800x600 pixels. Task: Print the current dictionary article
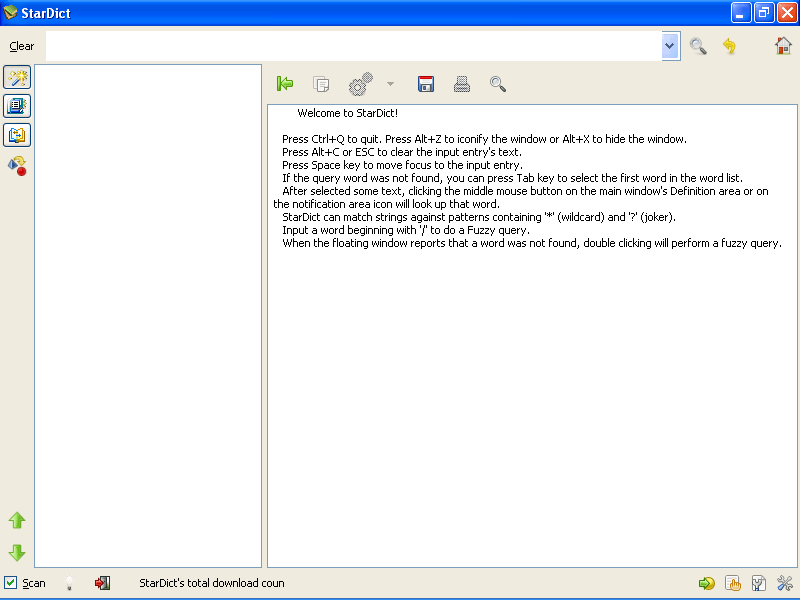[461, 84]
